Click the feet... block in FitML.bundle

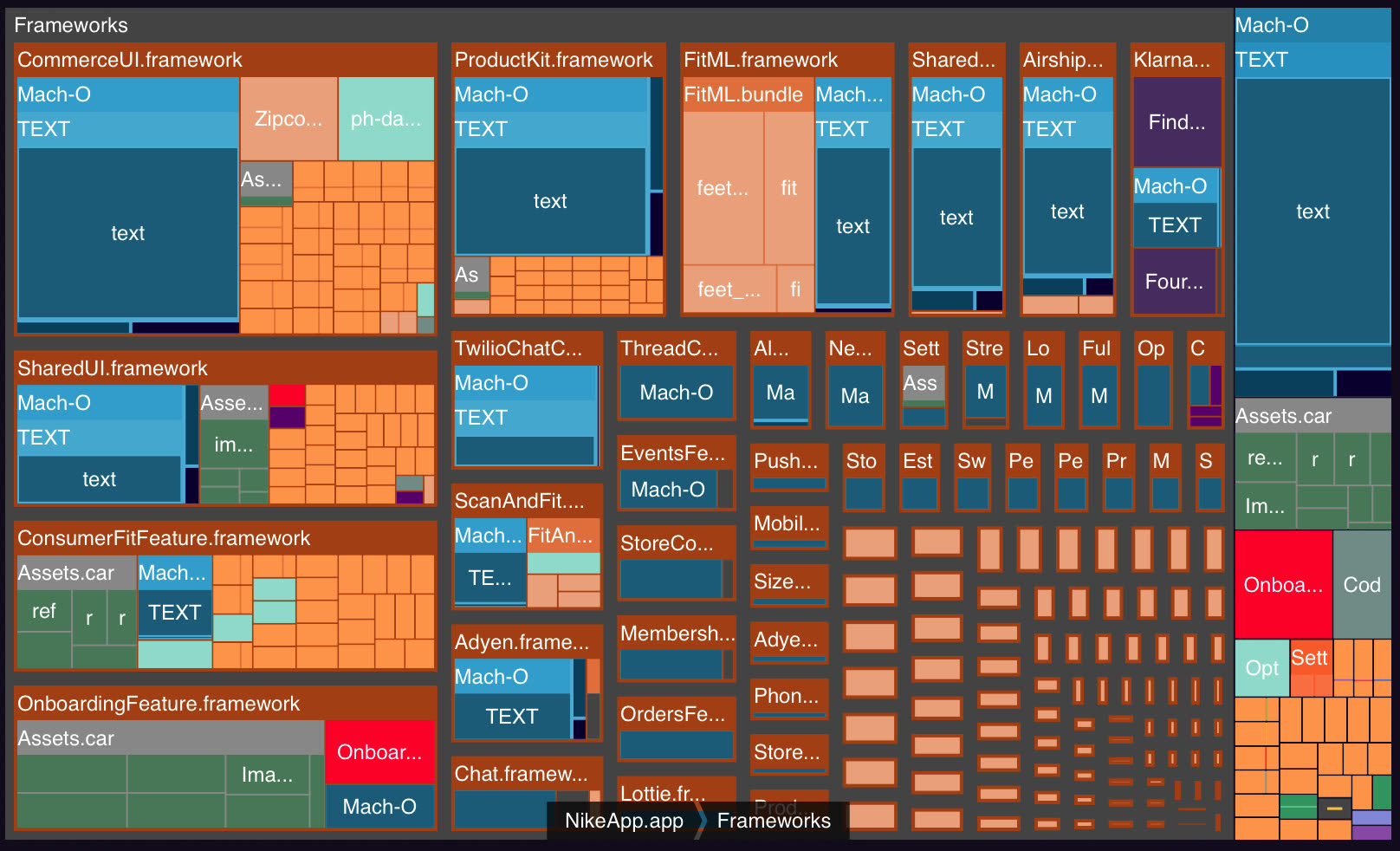click(723, 188)
